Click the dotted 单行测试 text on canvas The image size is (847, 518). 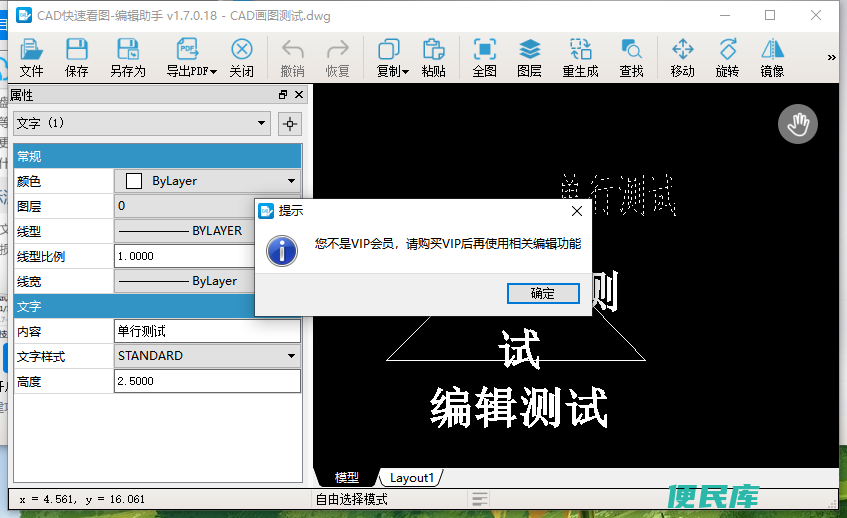[618, 194]
